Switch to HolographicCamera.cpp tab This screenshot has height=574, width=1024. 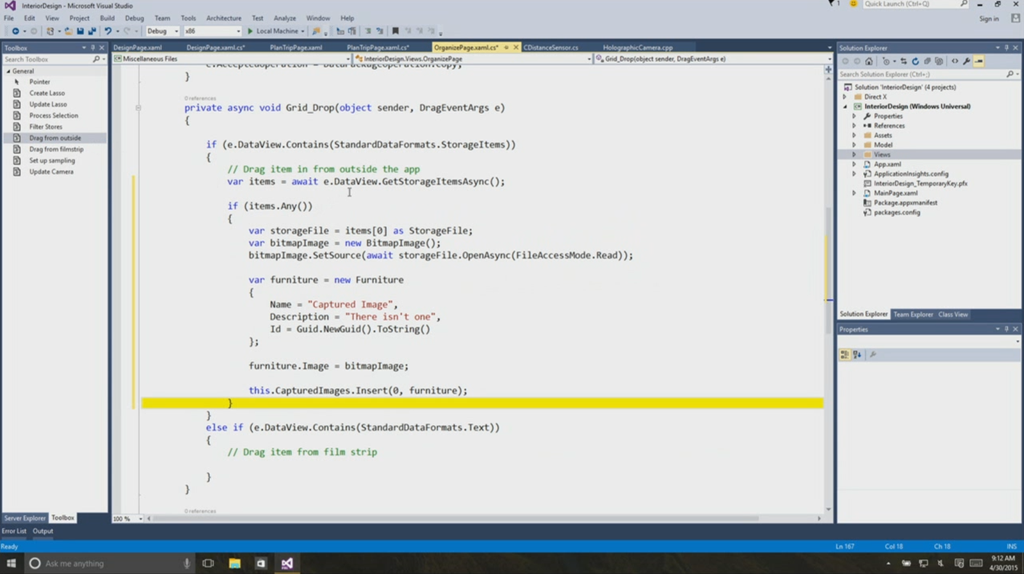point(637,48)
